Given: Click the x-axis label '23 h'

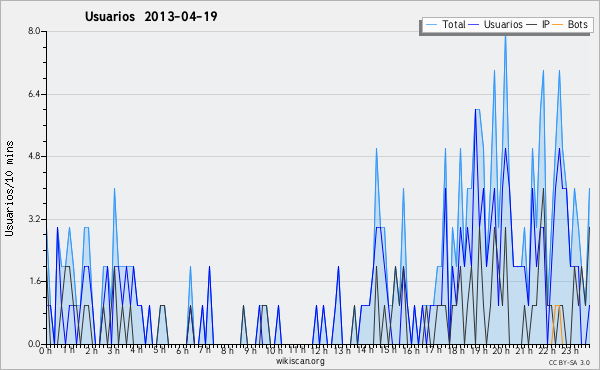Looking at the screenshot, I should (570, 351).
